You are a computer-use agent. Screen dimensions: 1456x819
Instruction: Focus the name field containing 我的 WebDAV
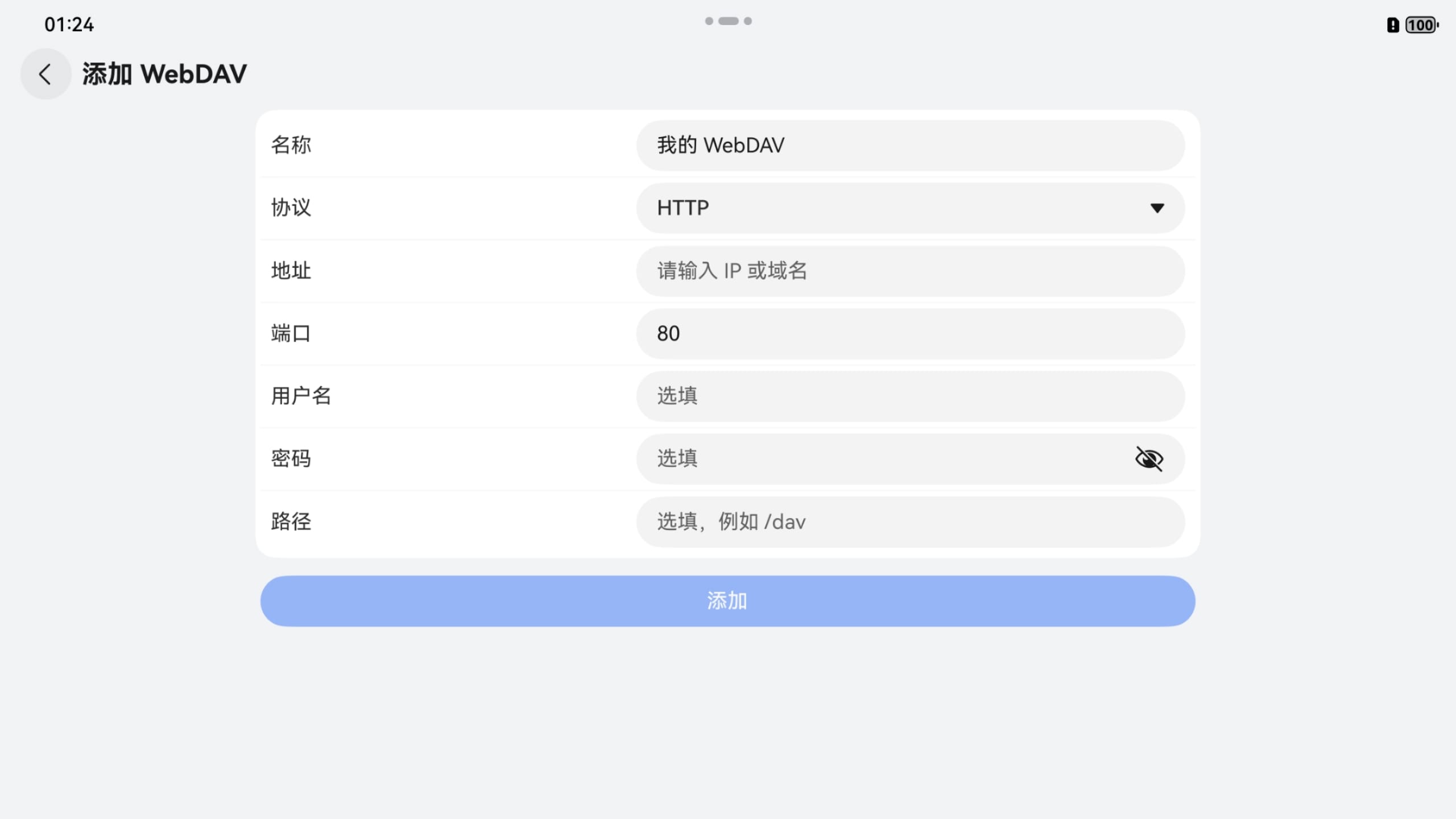tap(910, 146)
